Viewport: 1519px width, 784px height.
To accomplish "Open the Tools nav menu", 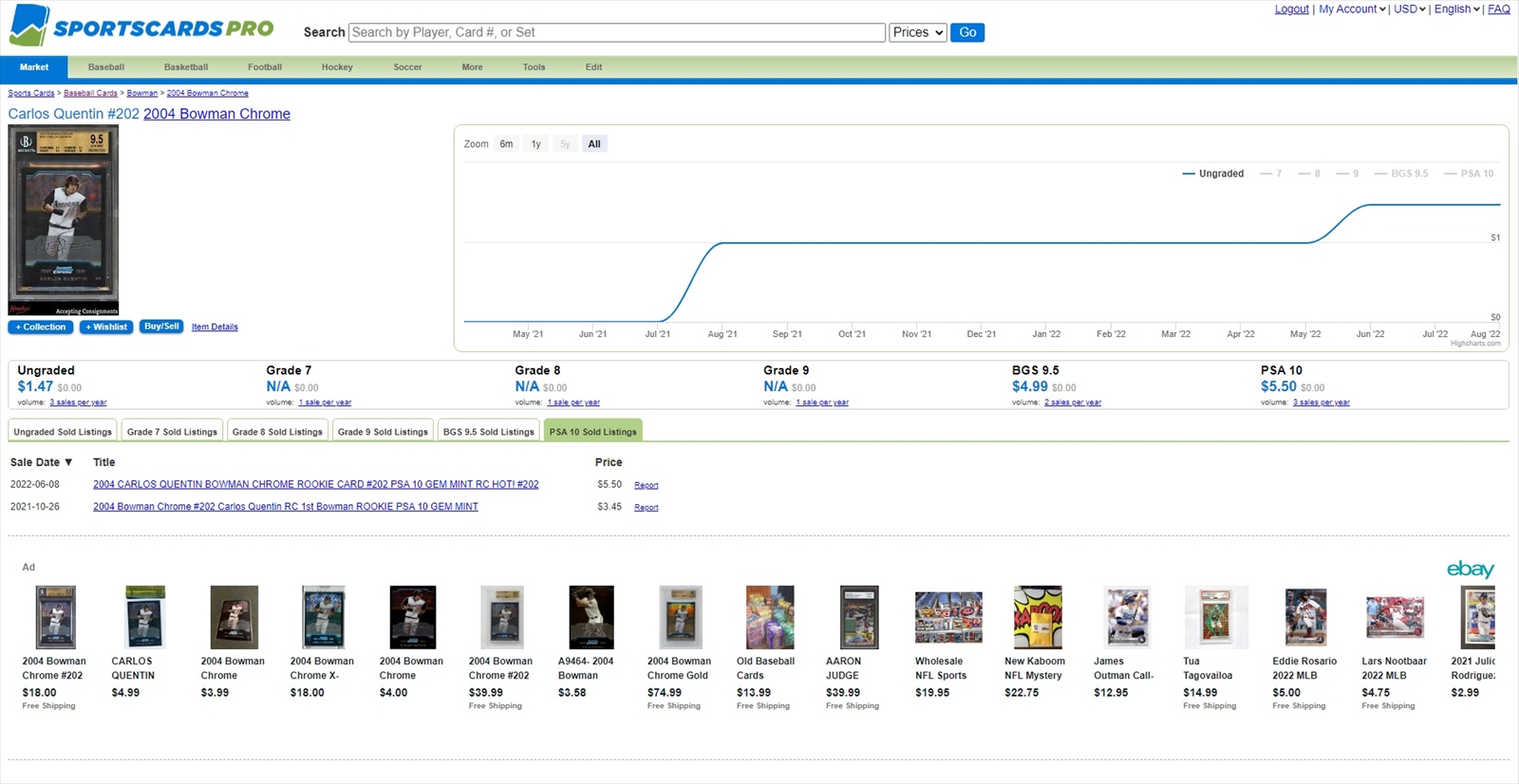I will click(534, 67).
